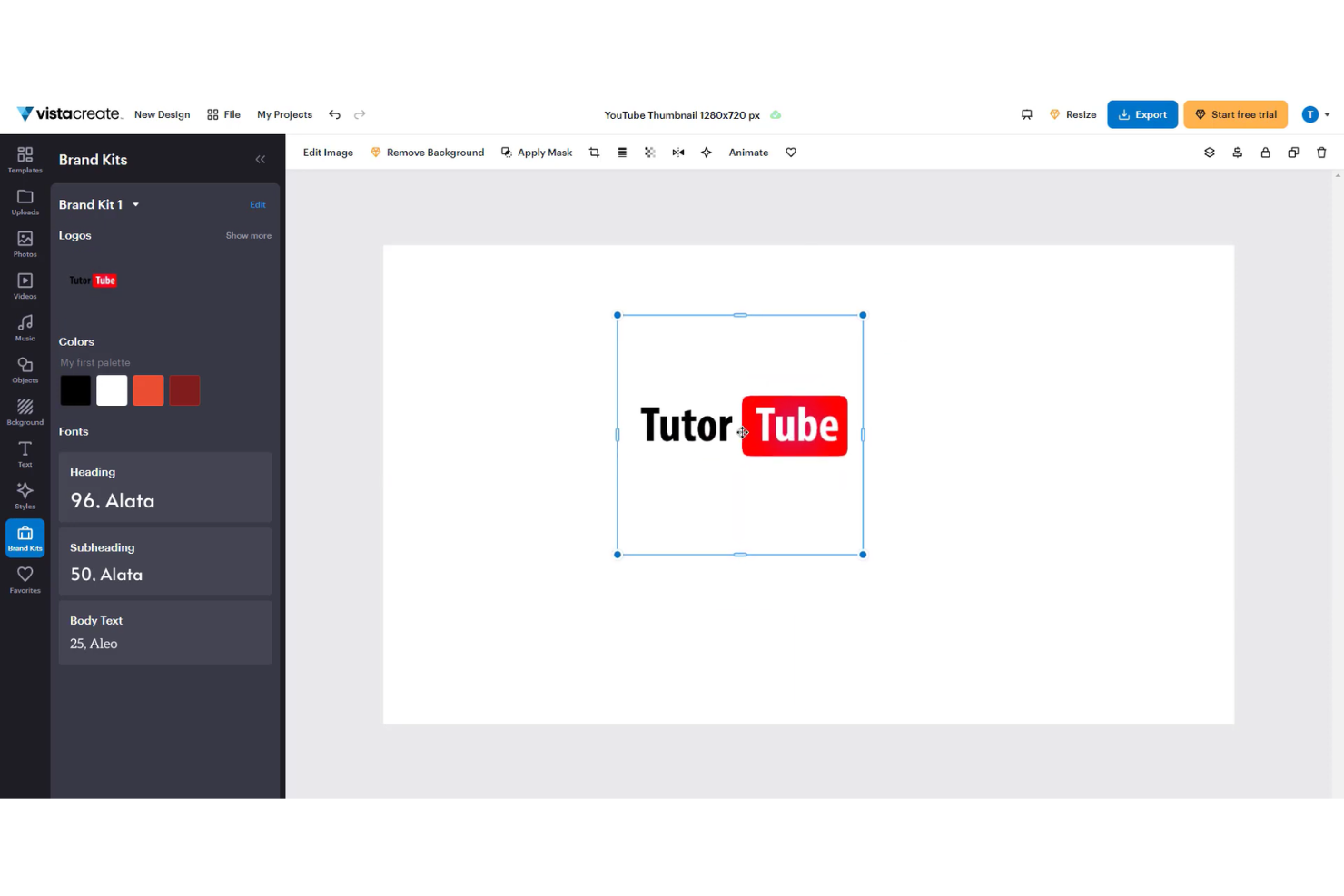This screenshot has height=896, width=1344.
Task: Lock the selected element
Action: click(x=1265, y=153)
